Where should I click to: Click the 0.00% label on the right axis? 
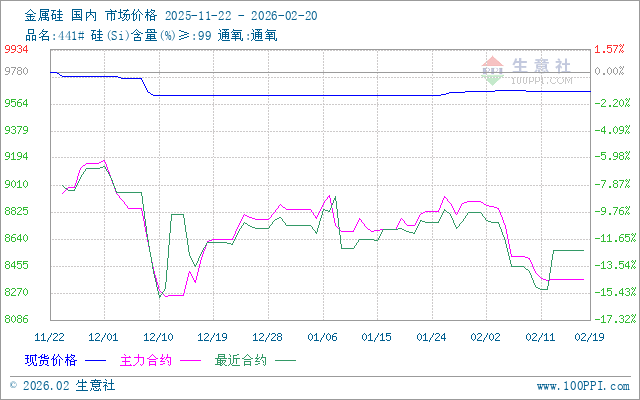coord(610,72)
